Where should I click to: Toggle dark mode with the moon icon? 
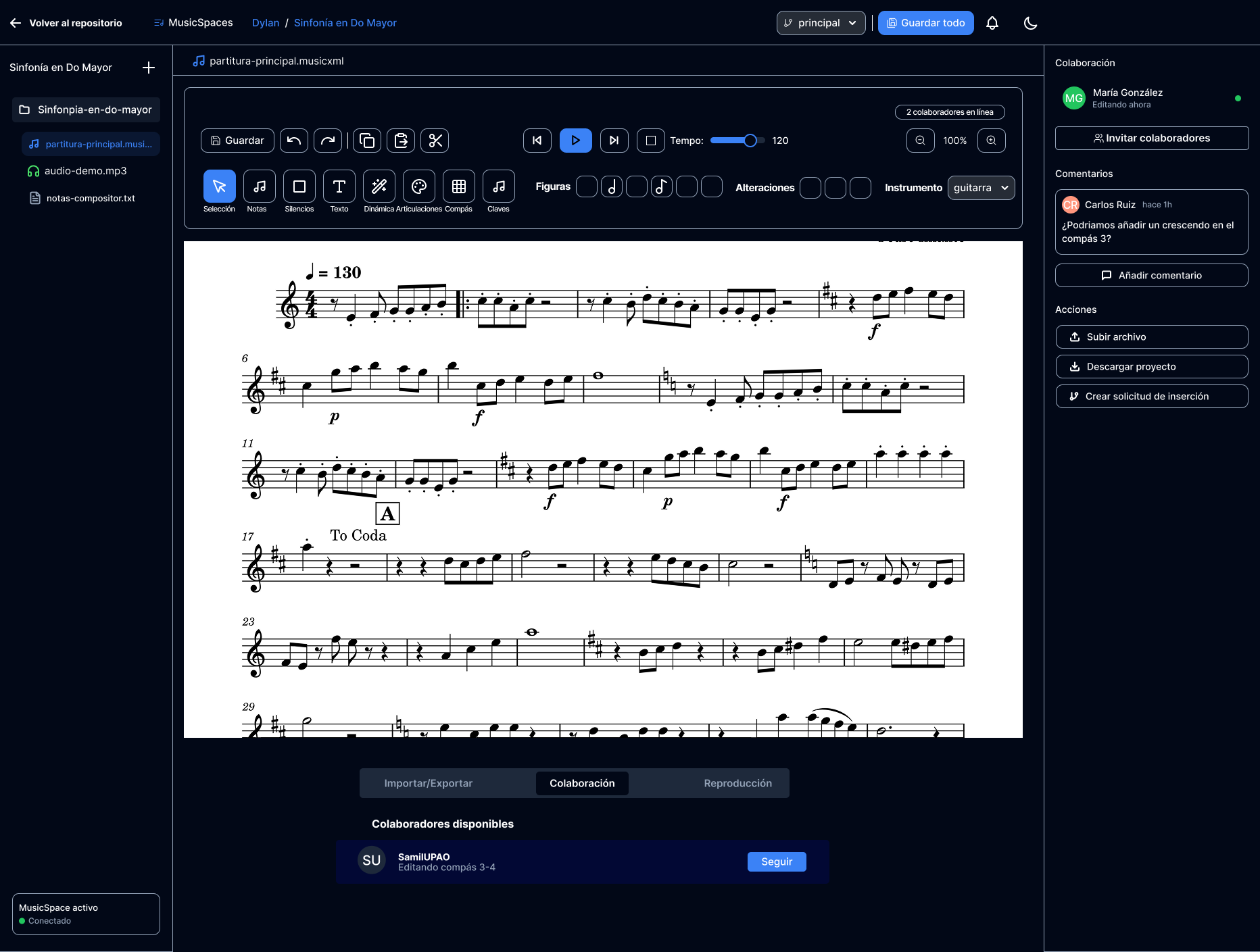tap(1030, 23)
